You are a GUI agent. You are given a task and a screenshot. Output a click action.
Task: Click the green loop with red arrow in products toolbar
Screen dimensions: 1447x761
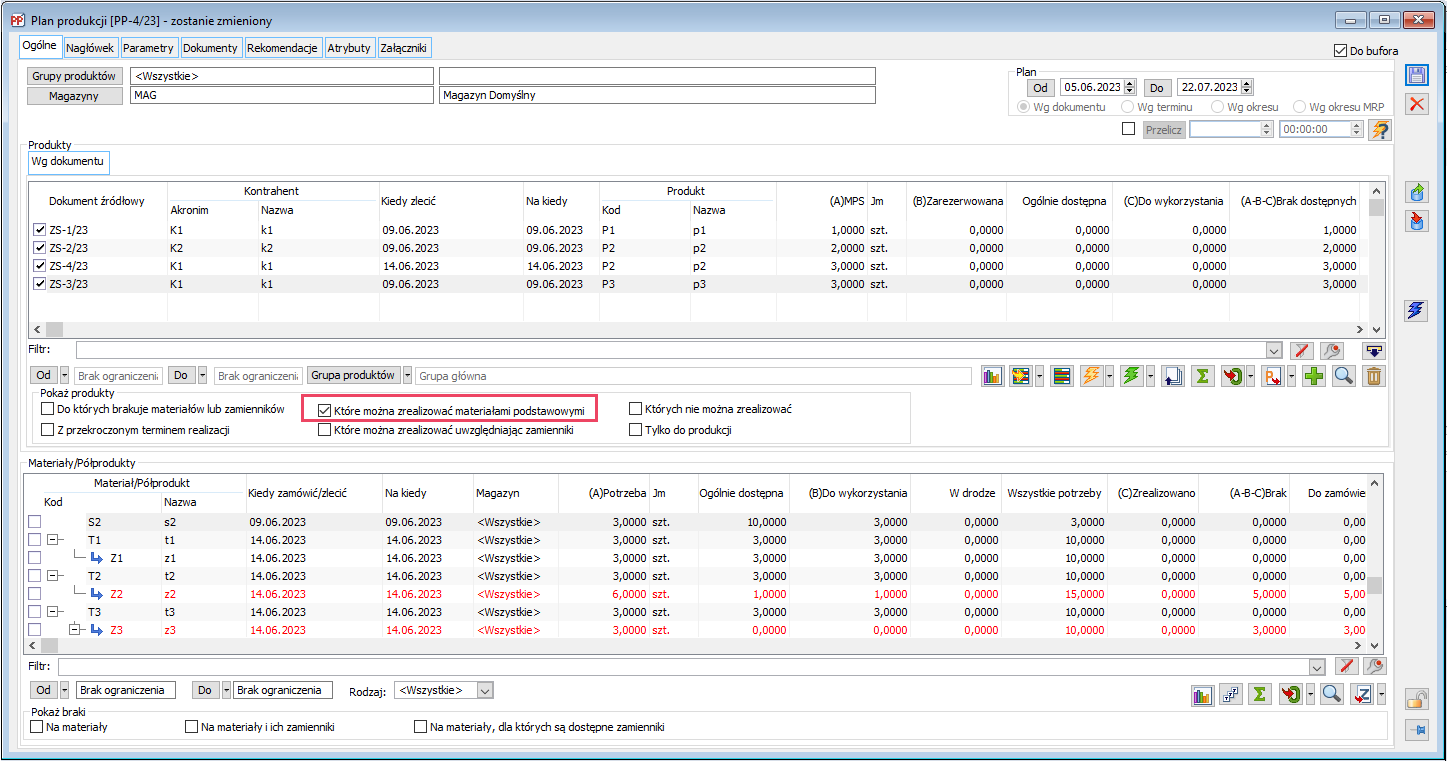1232,376
